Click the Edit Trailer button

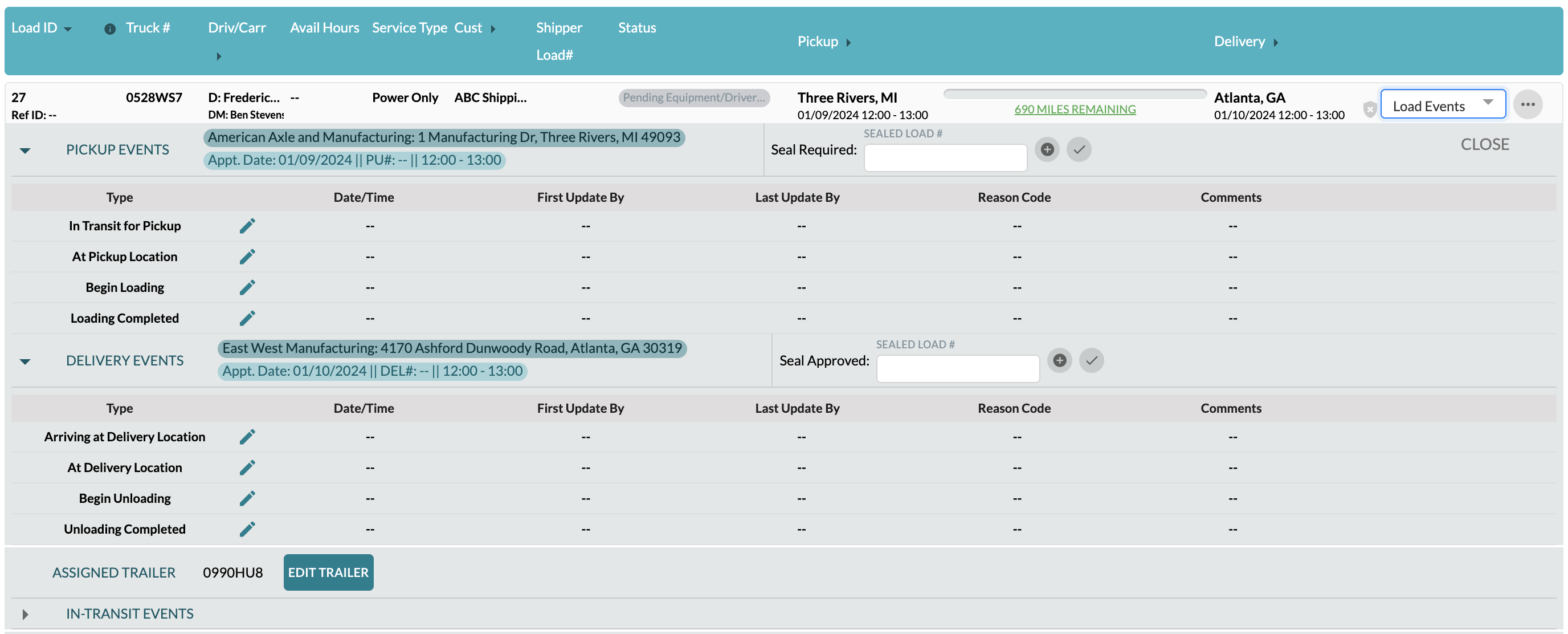tap(328, 572)
